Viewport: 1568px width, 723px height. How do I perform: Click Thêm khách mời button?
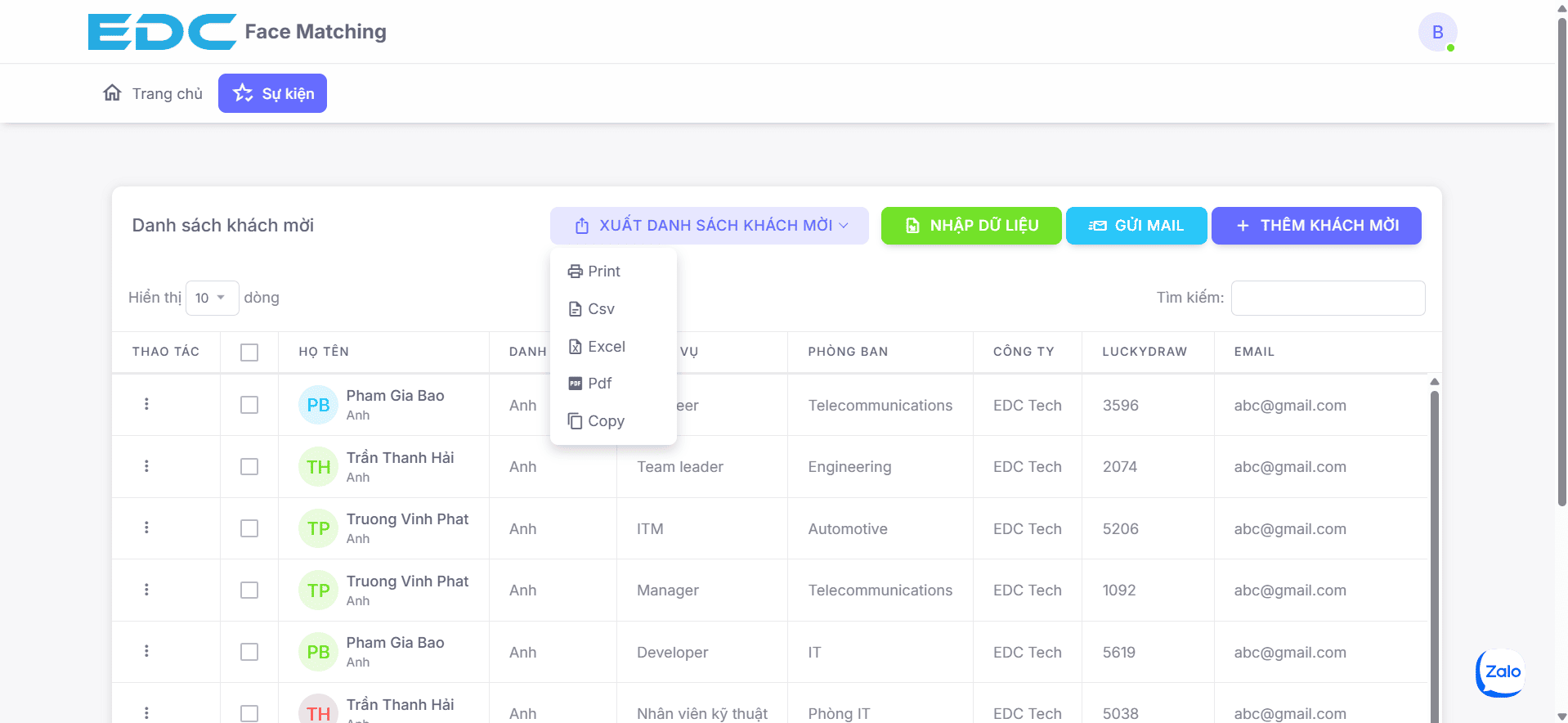pos(1316,226)
